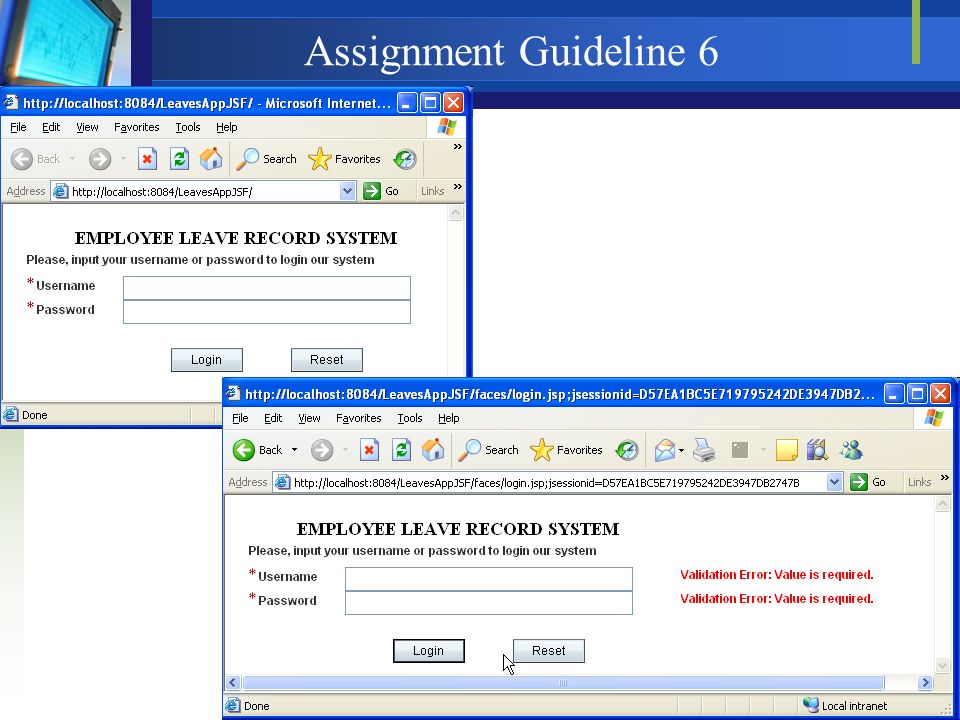Open Forward history dropdown arrow in front window
The image size is (960, 720).
click(345, 450)
